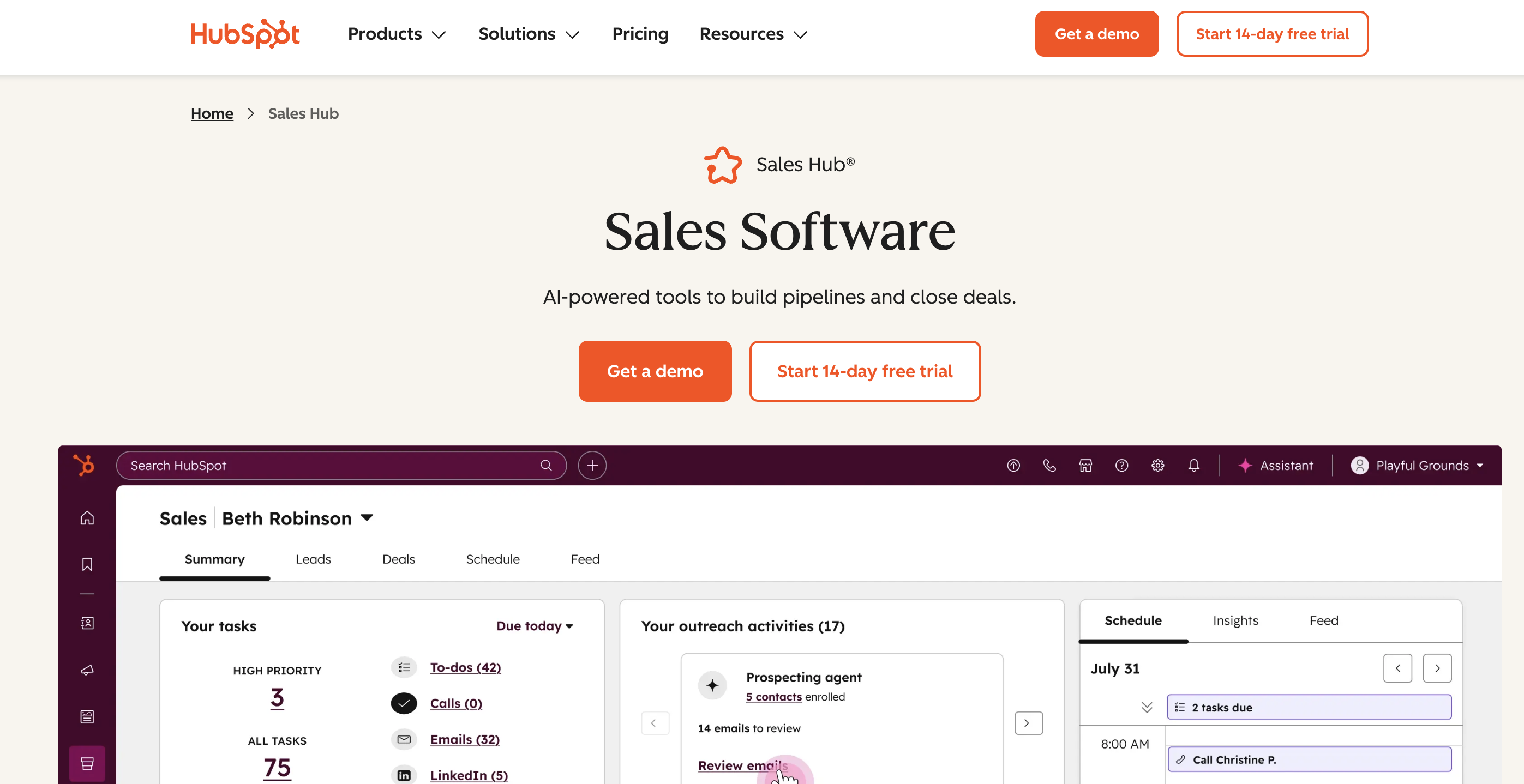Open the calling phone icon in the top bar
This screenshot has width=1524, height=784.
pos(1049,465)
